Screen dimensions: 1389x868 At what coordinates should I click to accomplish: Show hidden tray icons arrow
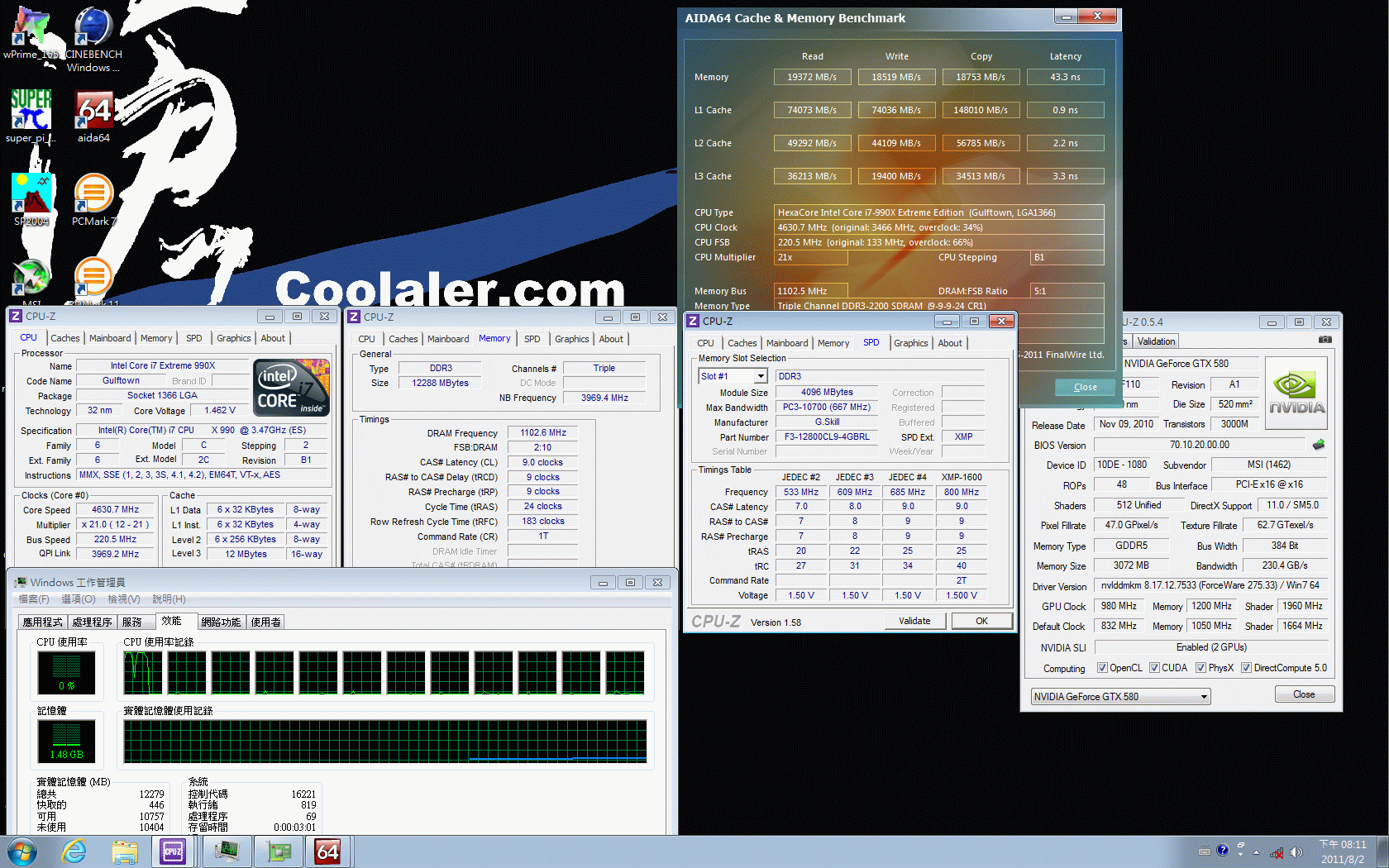pos(1256,851)
